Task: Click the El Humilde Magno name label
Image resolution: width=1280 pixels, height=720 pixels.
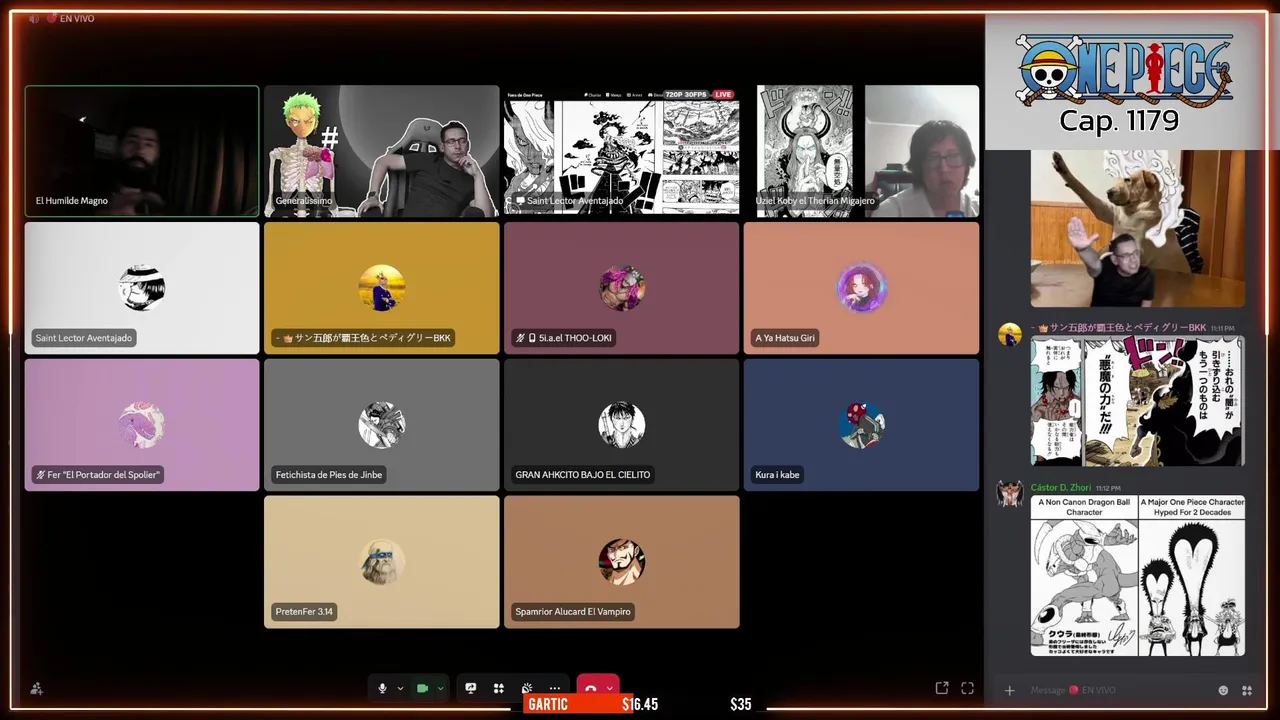Action: 72,201
